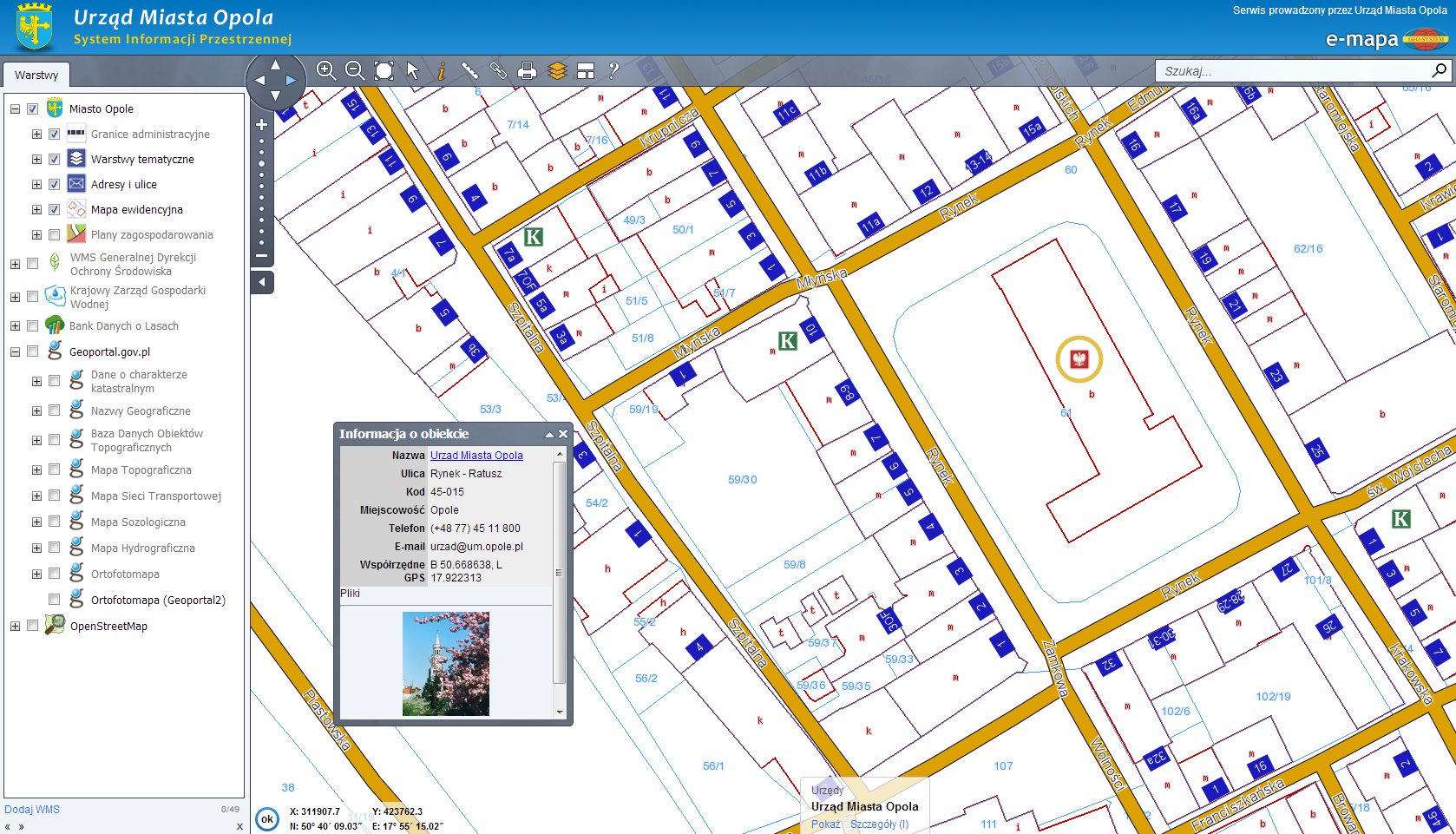The width and height of the screenshot is (1456, 834).
Task: Pan the map south
Action: [x=275, y=95]
